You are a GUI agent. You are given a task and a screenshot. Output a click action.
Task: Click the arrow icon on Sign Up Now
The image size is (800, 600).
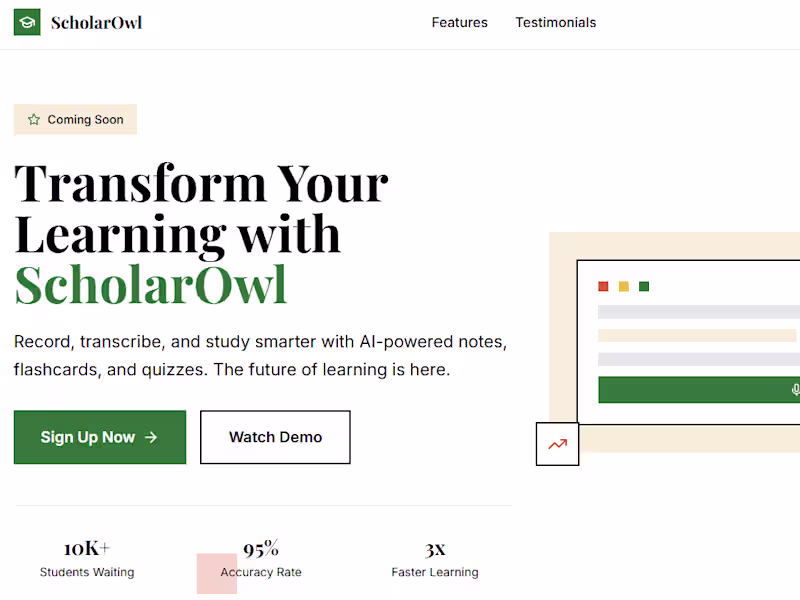pos(151,437)
